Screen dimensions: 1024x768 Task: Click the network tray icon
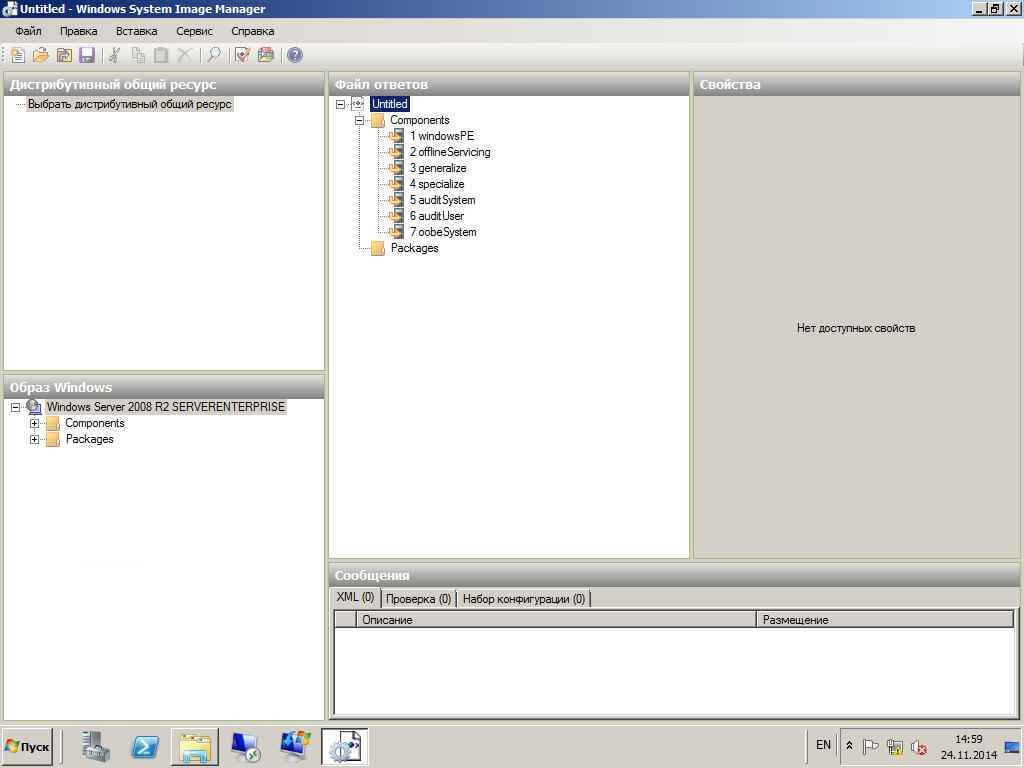point(895,746)
